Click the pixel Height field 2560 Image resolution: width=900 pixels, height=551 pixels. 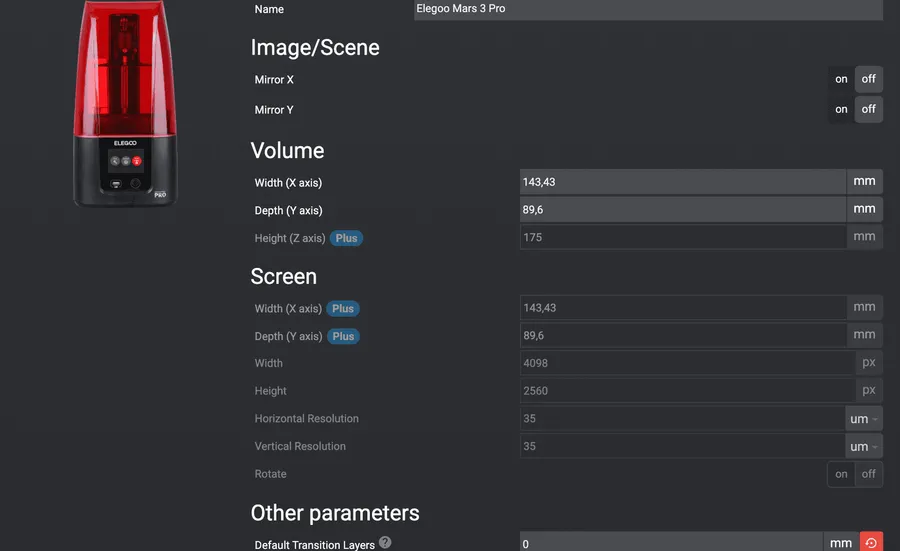[687, 390]
